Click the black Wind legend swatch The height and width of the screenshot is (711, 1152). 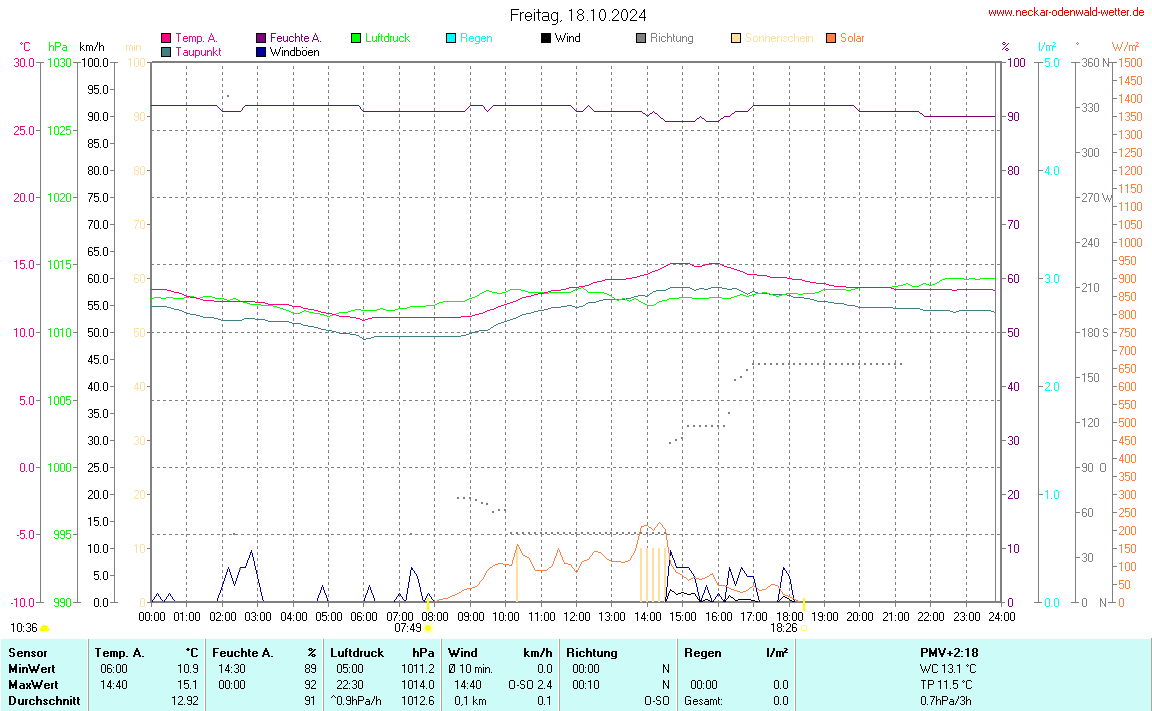point(546,38)
